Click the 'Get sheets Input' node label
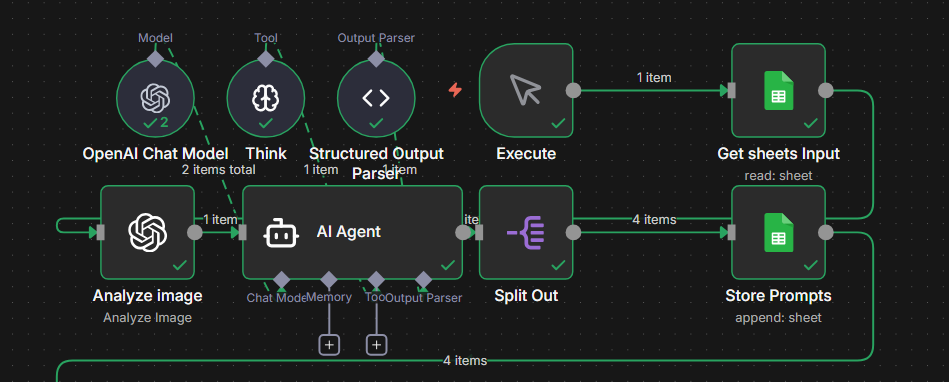Viewport: 949px width, 382px height. pyautogui.click(x=778, y=154)
